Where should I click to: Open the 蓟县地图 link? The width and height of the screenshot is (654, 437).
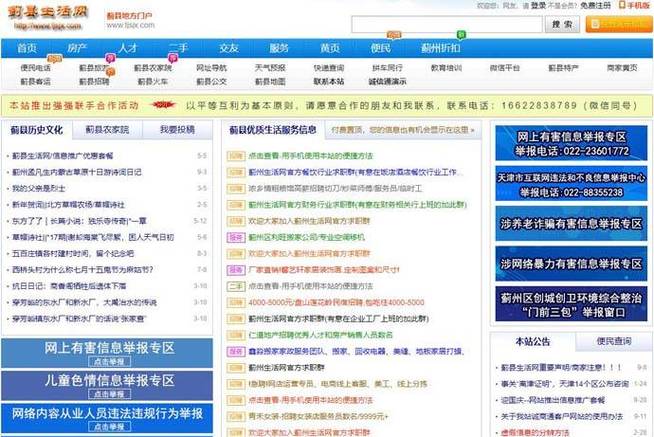[270, 81]
